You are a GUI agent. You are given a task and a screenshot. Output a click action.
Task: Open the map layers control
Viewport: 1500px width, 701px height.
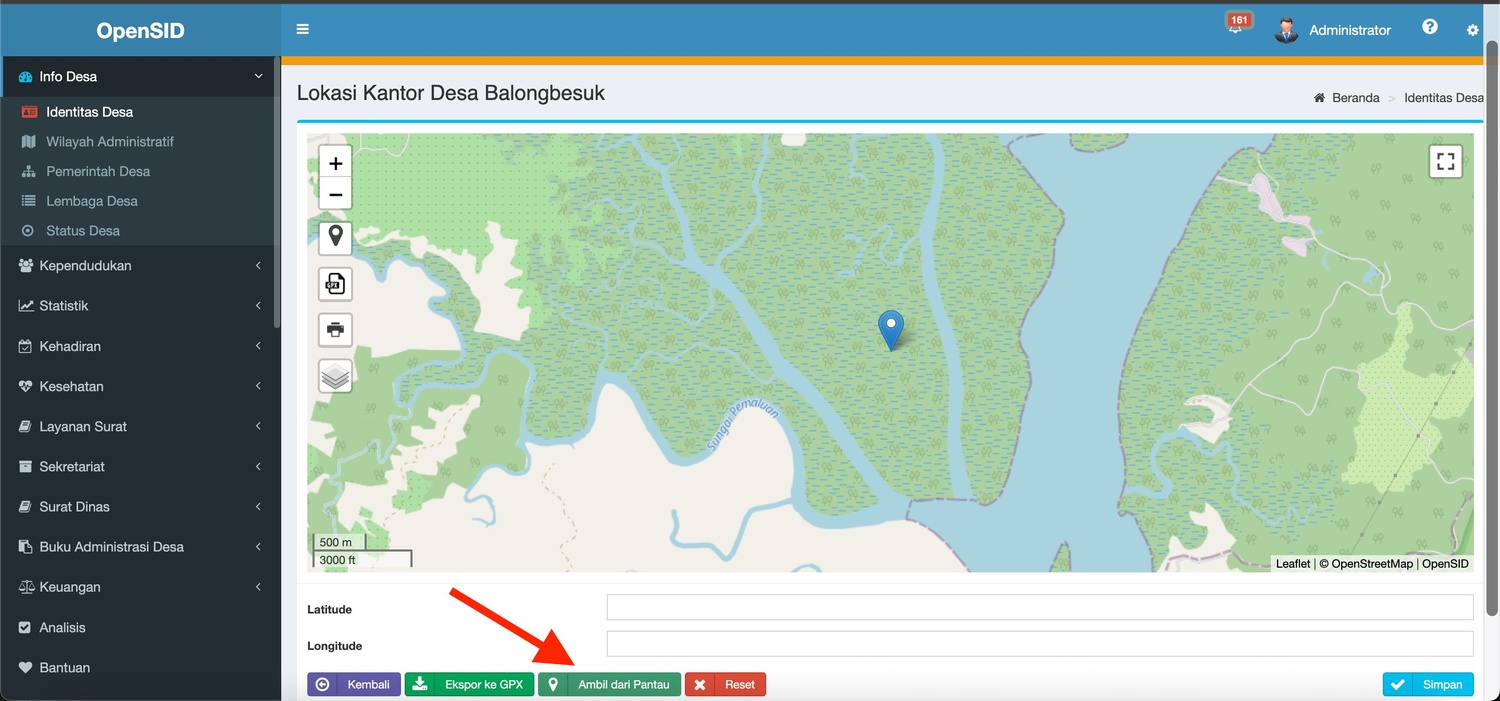point(335,376)
